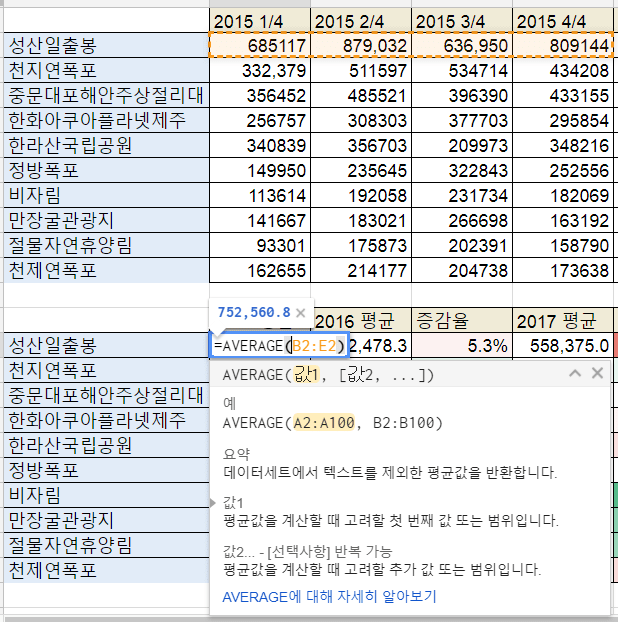618x622 pixels.
Task: Click the 천제연폭포 cell in the bottom table
Action: pyautogui.click(x=105, y=570)
